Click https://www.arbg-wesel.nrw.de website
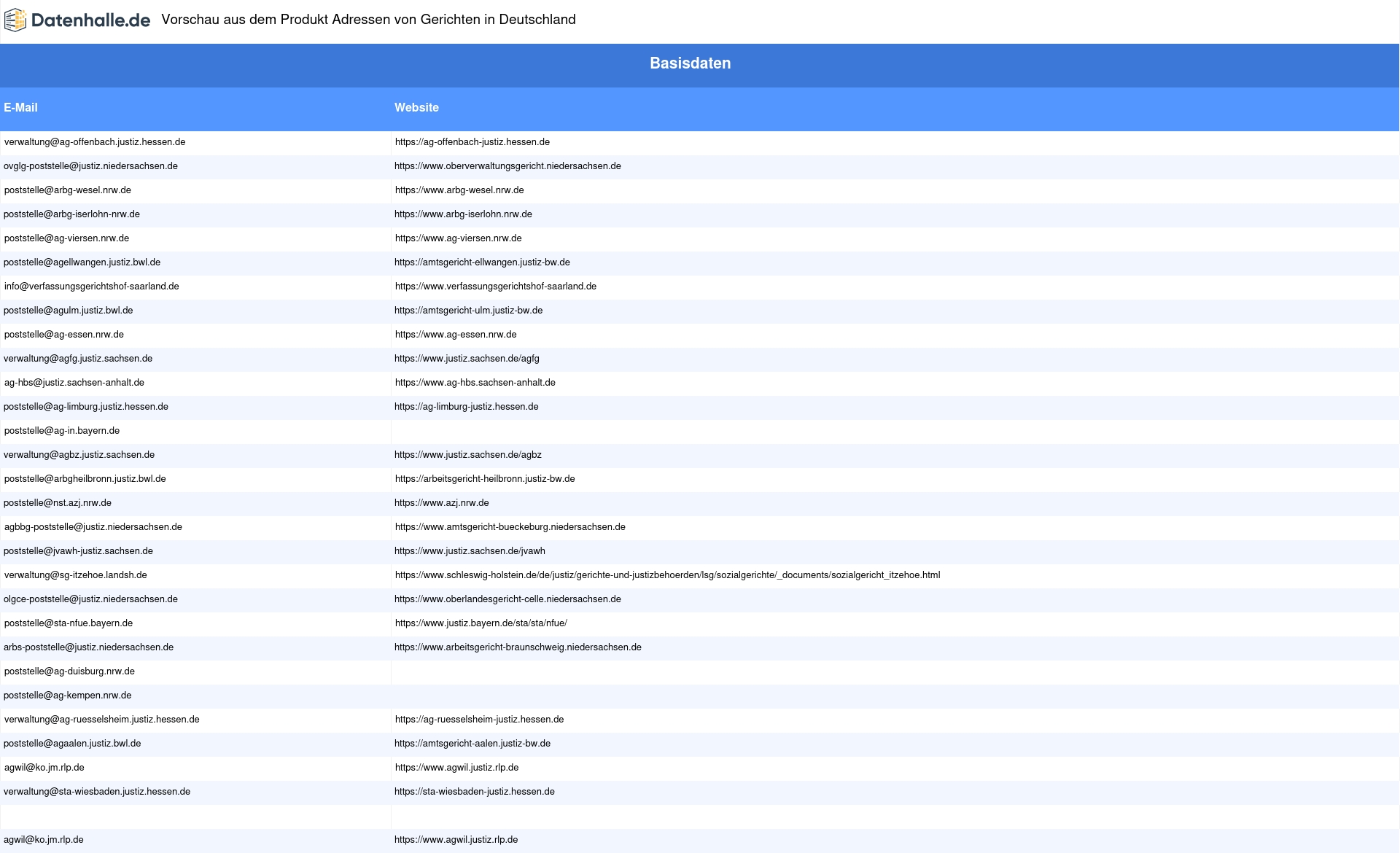 459,190
